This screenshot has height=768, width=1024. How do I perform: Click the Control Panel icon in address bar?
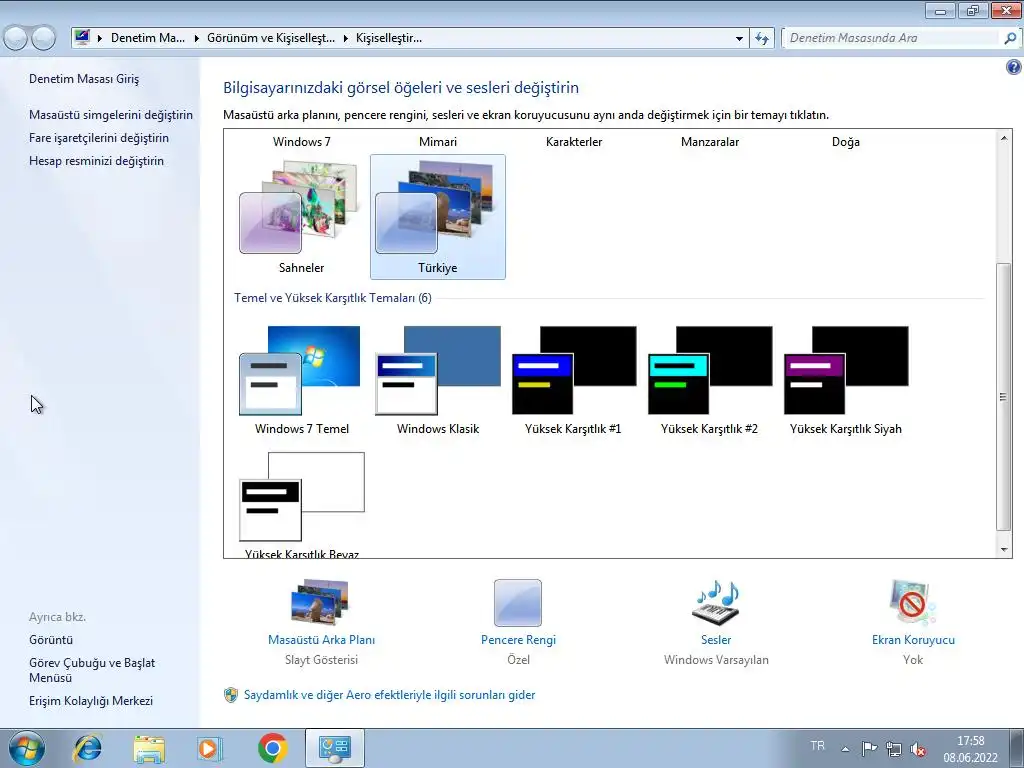click(82, 37)
